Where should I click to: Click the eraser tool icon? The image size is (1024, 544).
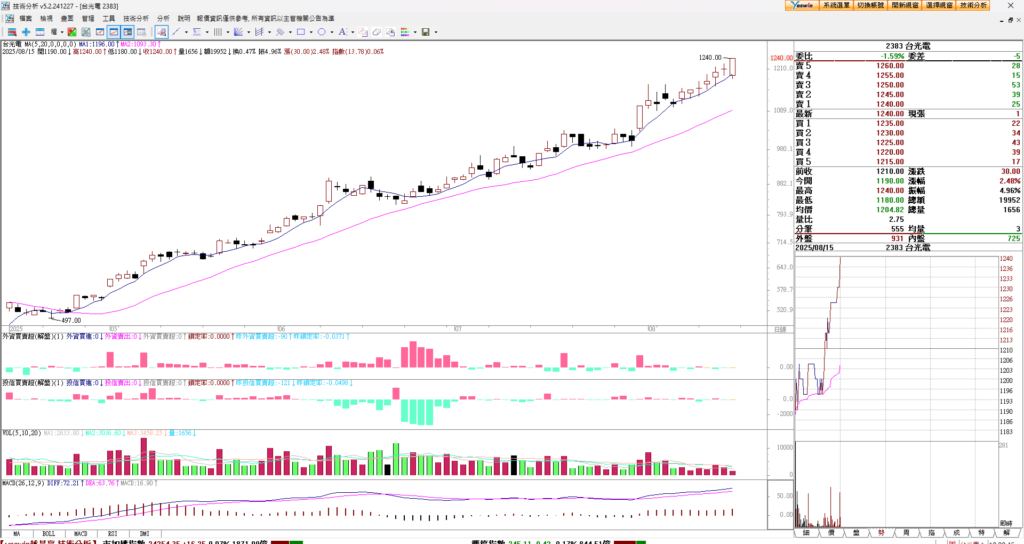click(x=377, y=31)
